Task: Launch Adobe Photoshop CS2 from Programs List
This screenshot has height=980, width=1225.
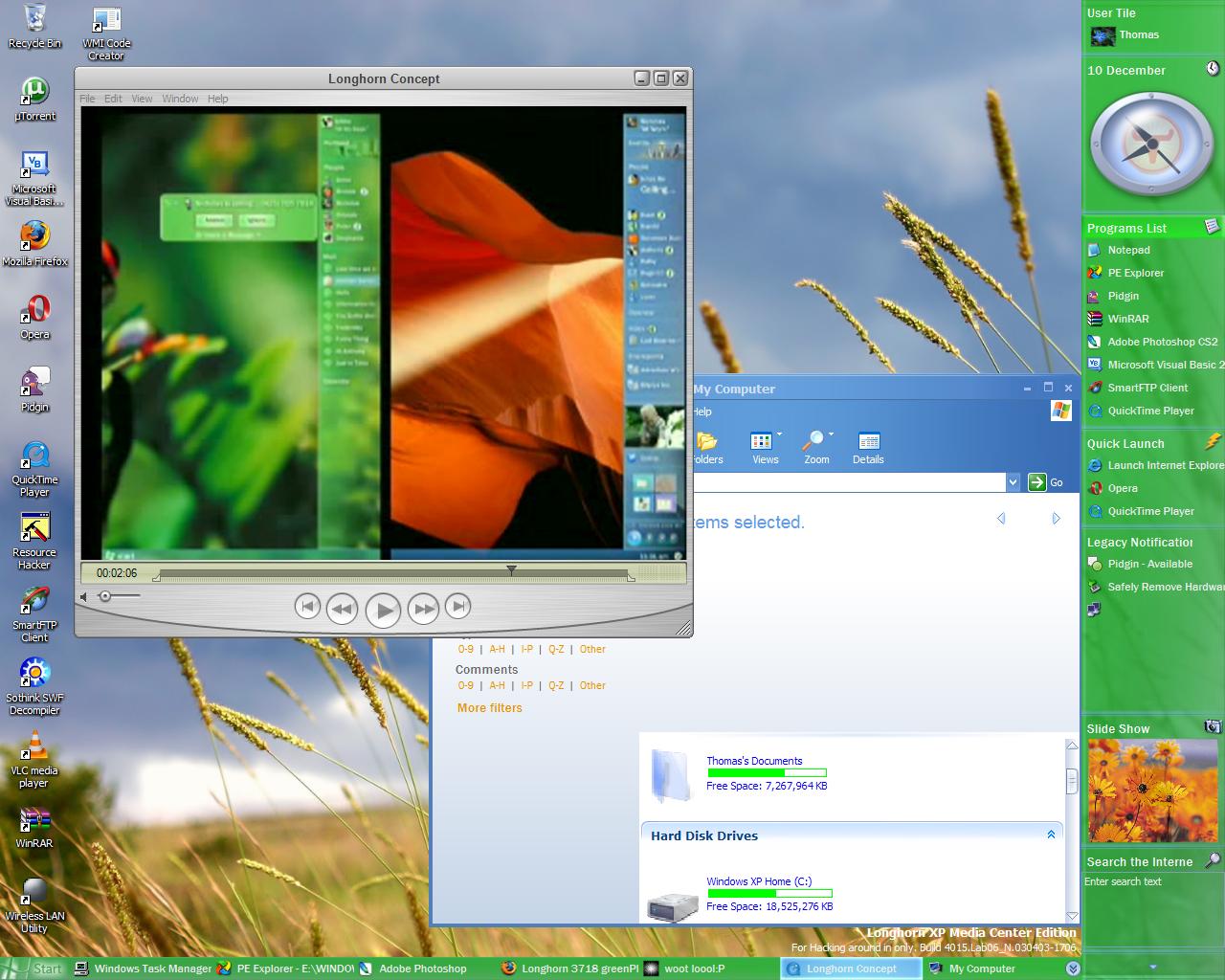Action: tap(1153, 342)
